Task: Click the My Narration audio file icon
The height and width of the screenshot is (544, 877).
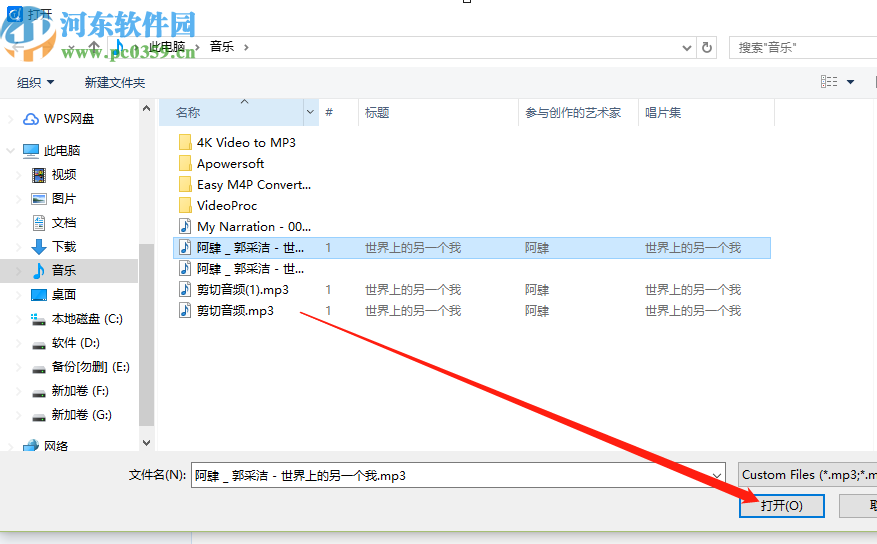Action: [185, 226]
